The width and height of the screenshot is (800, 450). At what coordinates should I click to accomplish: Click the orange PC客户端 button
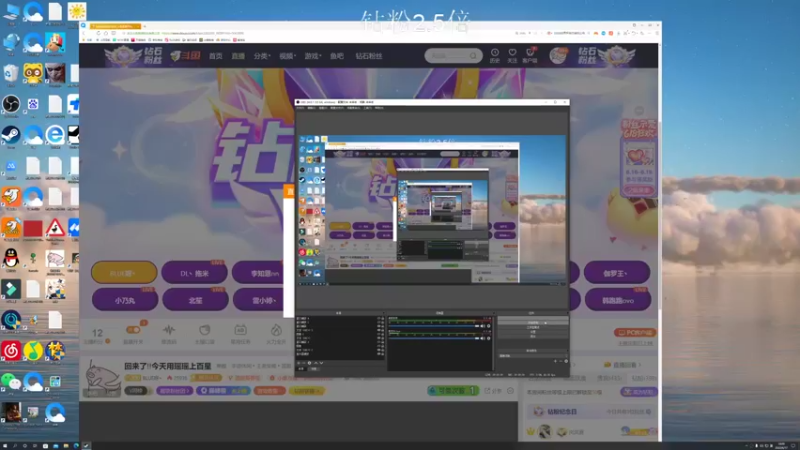[x=635, y=333]
